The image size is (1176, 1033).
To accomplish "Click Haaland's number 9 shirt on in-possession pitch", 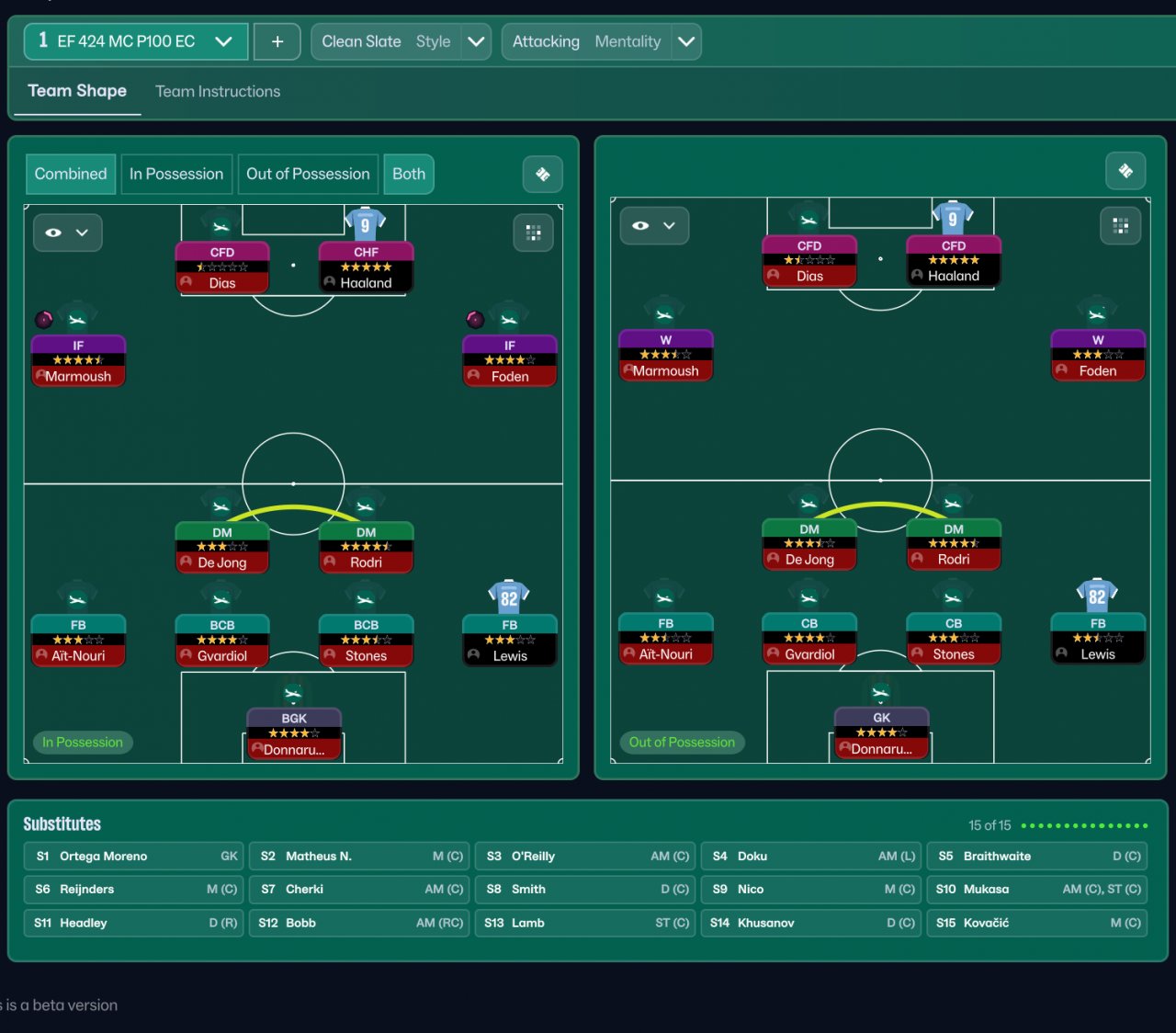I will point(366,223).
